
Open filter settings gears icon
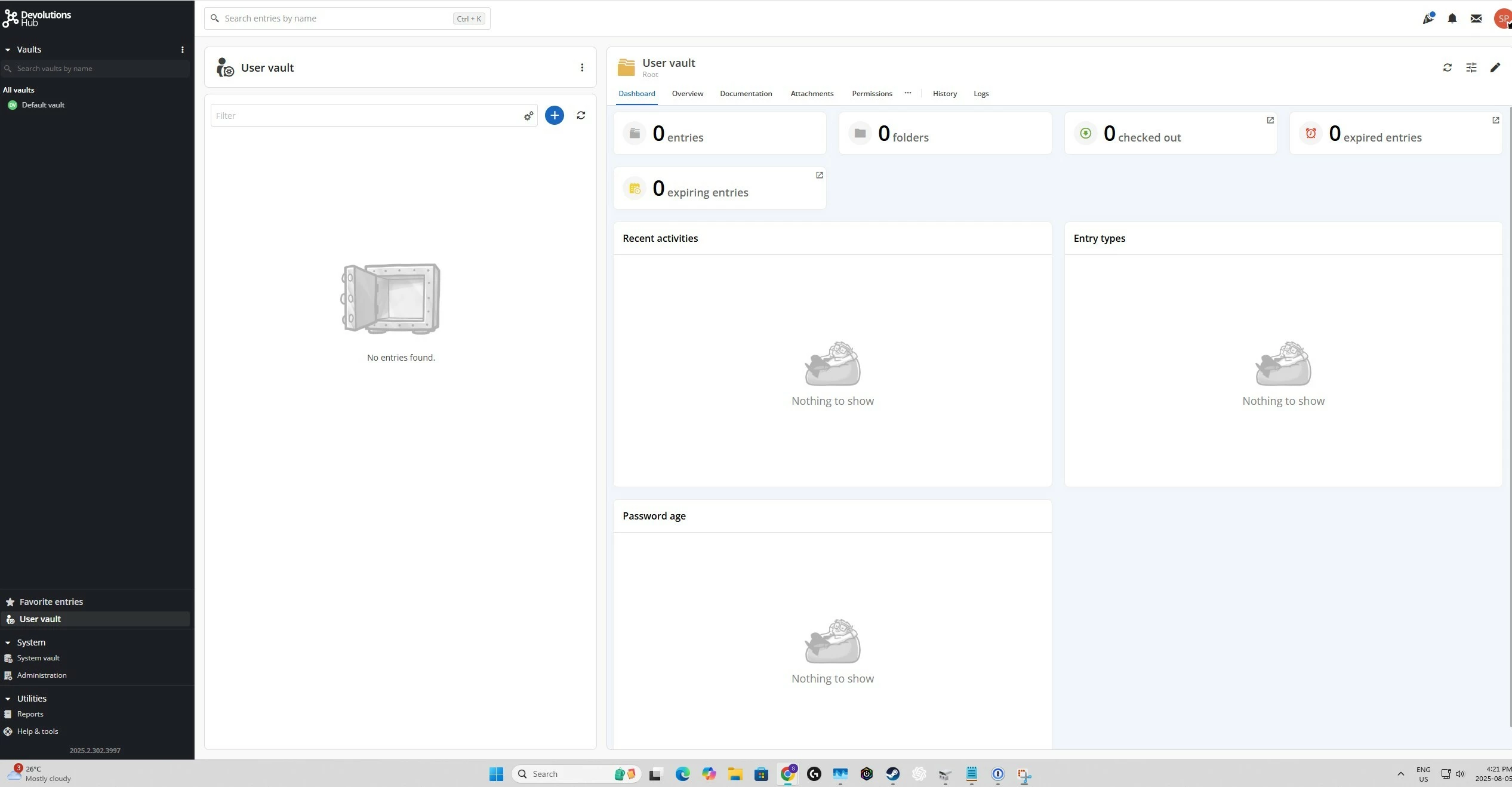tap(529, 116)
